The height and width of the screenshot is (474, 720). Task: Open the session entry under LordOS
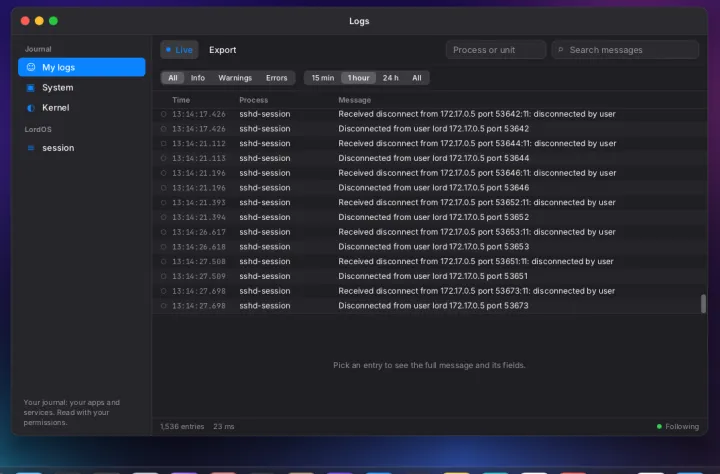82,148
